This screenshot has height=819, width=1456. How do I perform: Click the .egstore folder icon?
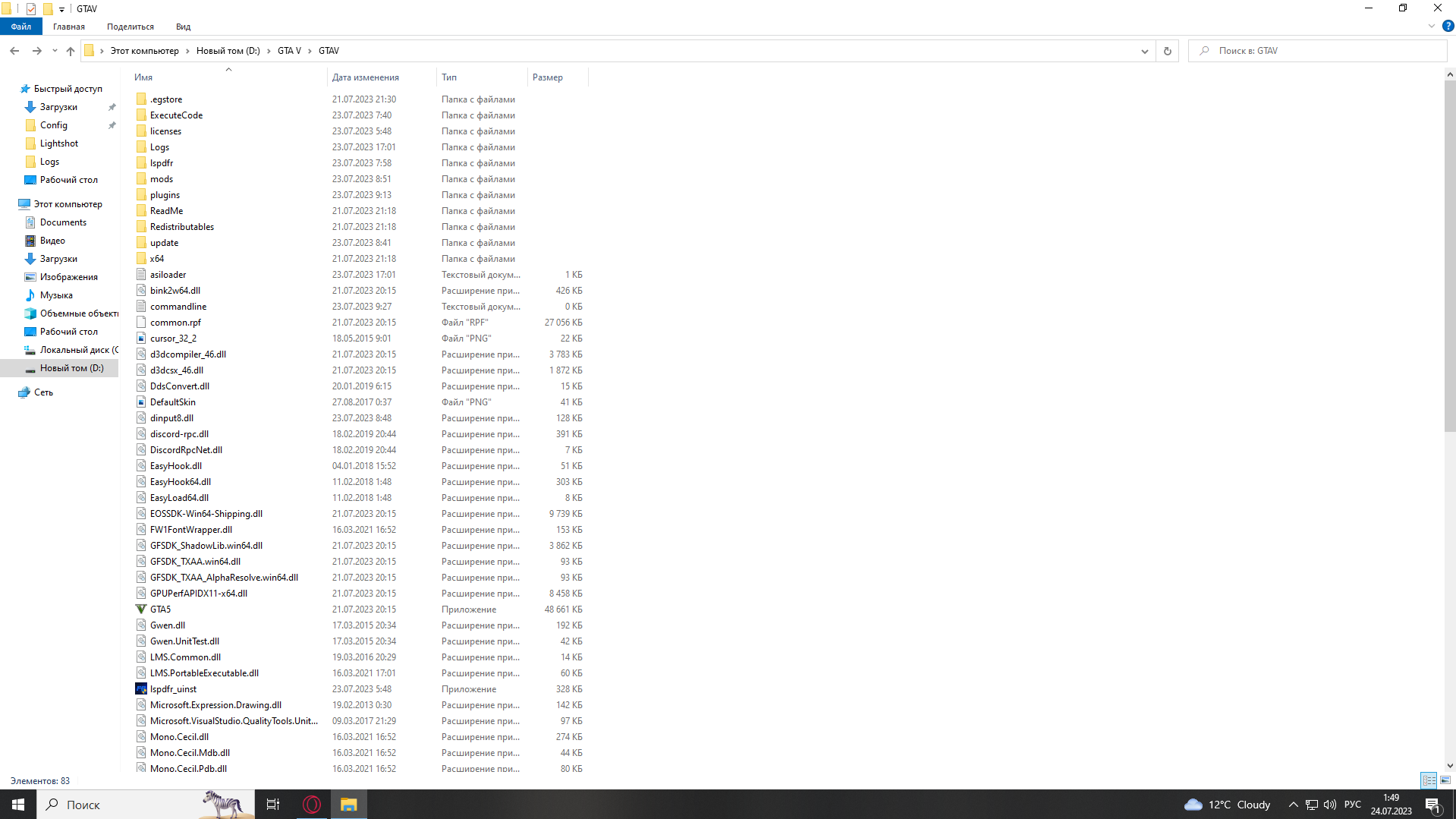141,99
